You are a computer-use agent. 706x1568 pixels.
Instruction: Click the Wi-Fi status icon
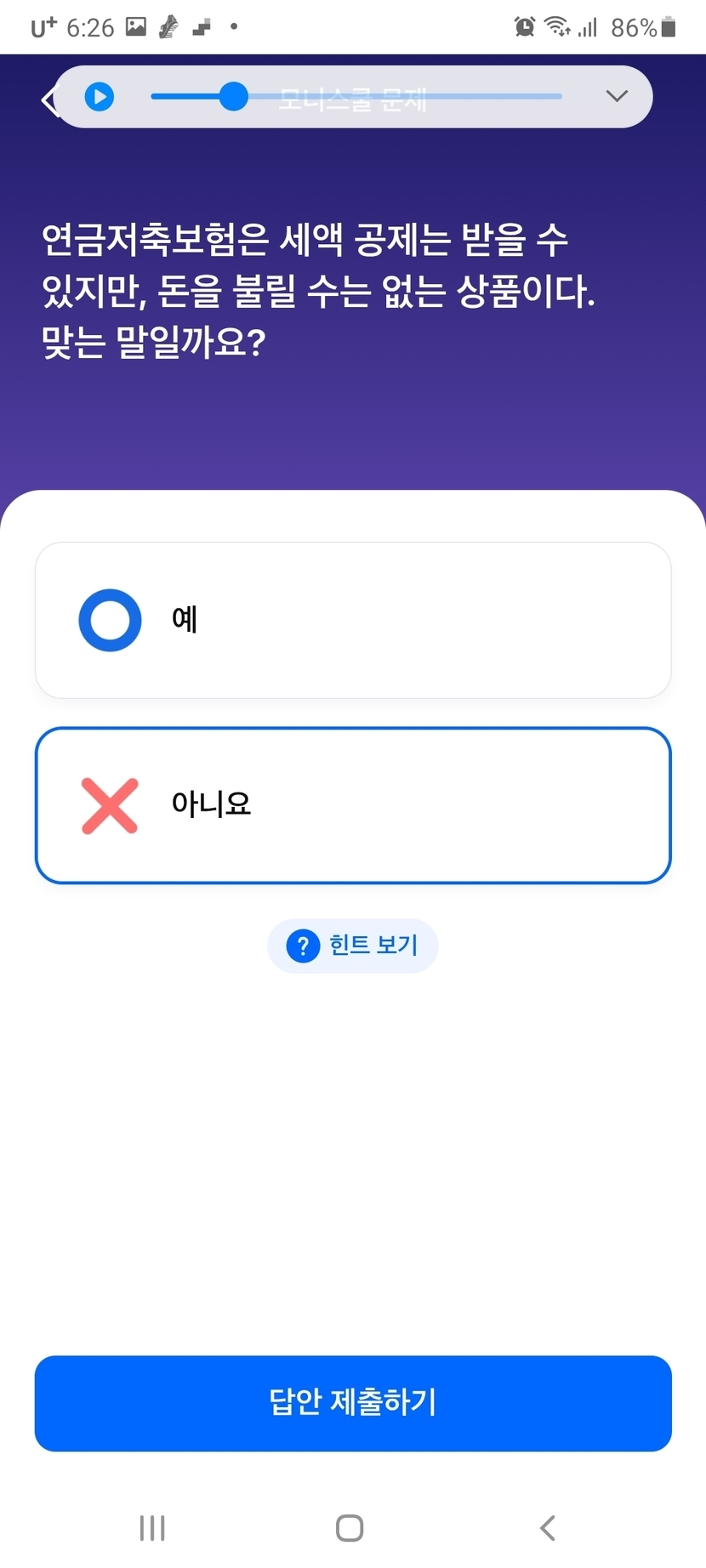pos(557,27)
